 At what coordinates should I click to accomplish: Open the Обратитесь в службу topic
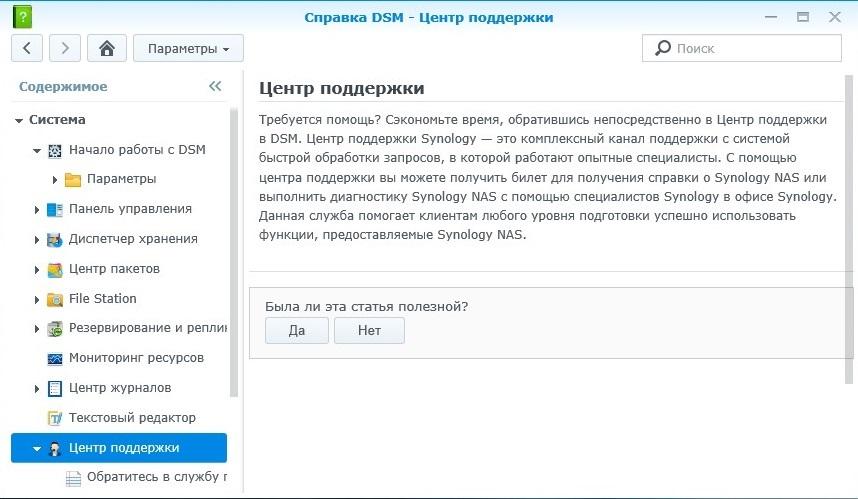(156, 477)
